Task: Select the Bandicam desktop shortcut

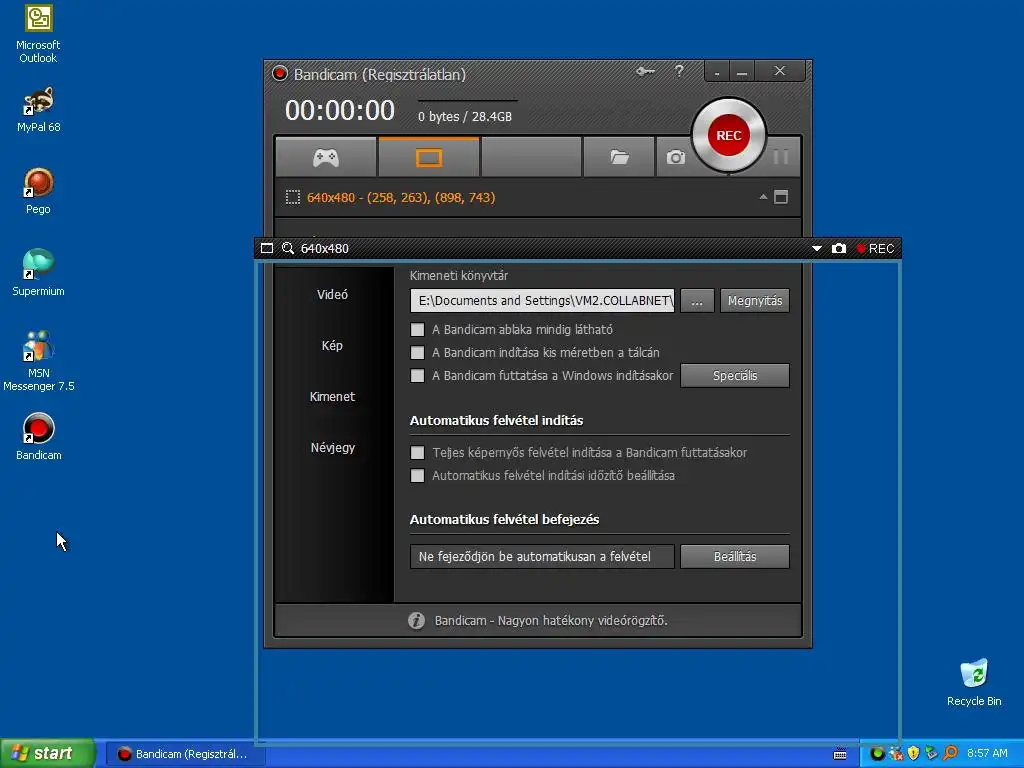Action: tap(39, 438)
